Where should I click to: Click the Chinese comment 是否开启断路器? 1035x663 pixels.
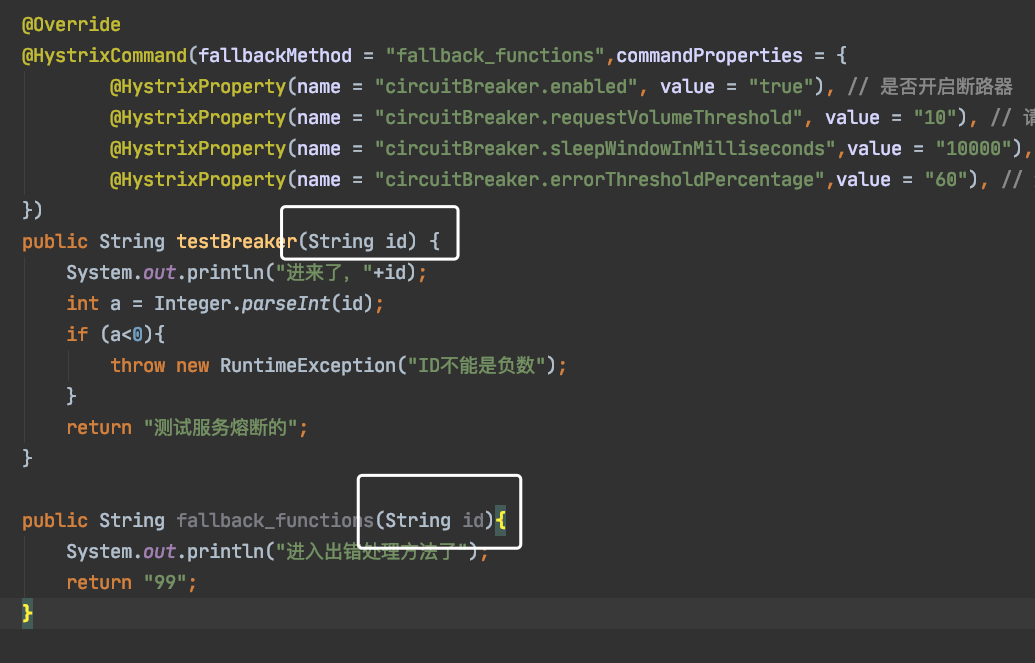(x=946, y=87)
